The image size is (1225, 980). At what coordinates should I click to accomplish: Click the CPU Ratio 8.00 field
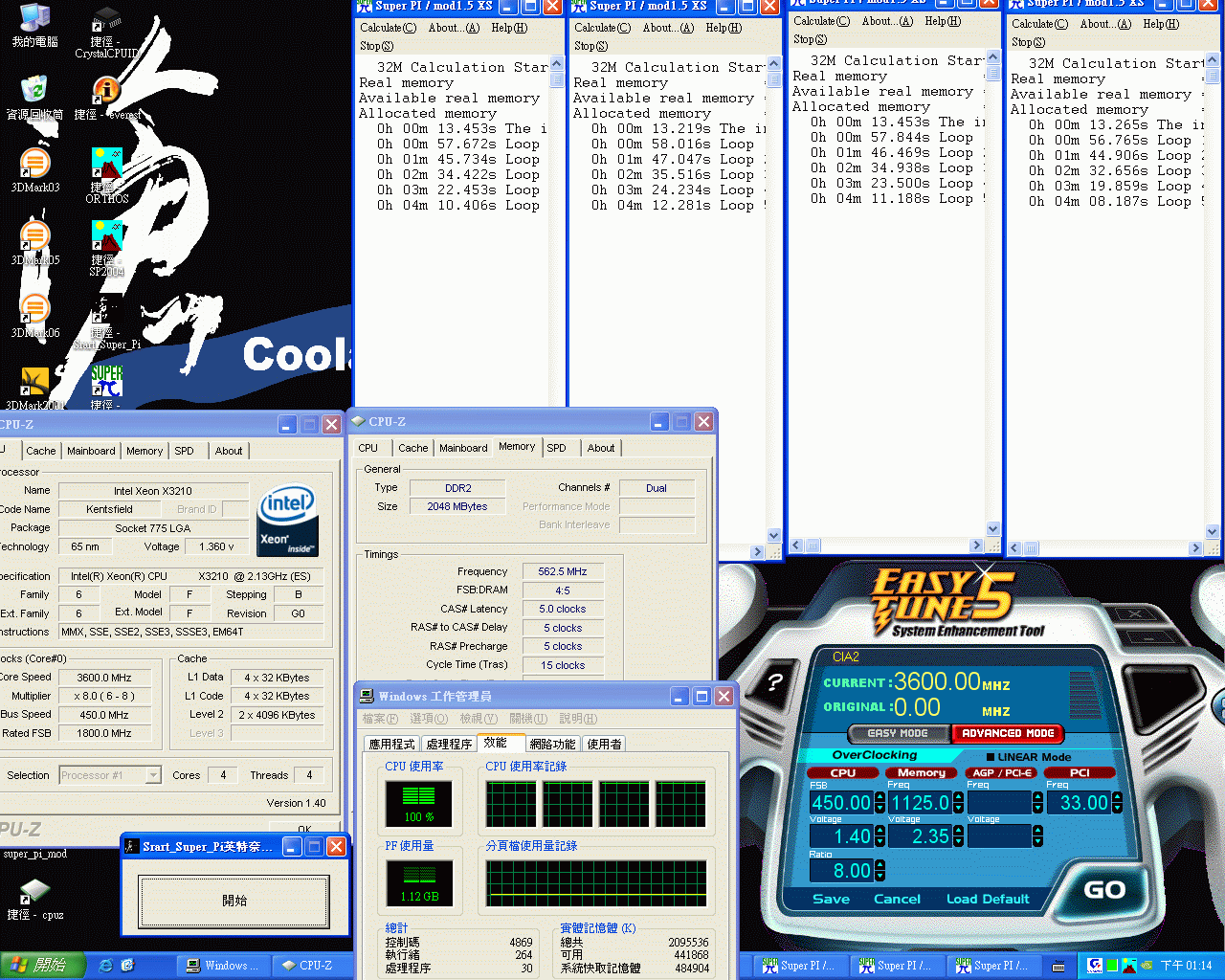tap(841, 871)
